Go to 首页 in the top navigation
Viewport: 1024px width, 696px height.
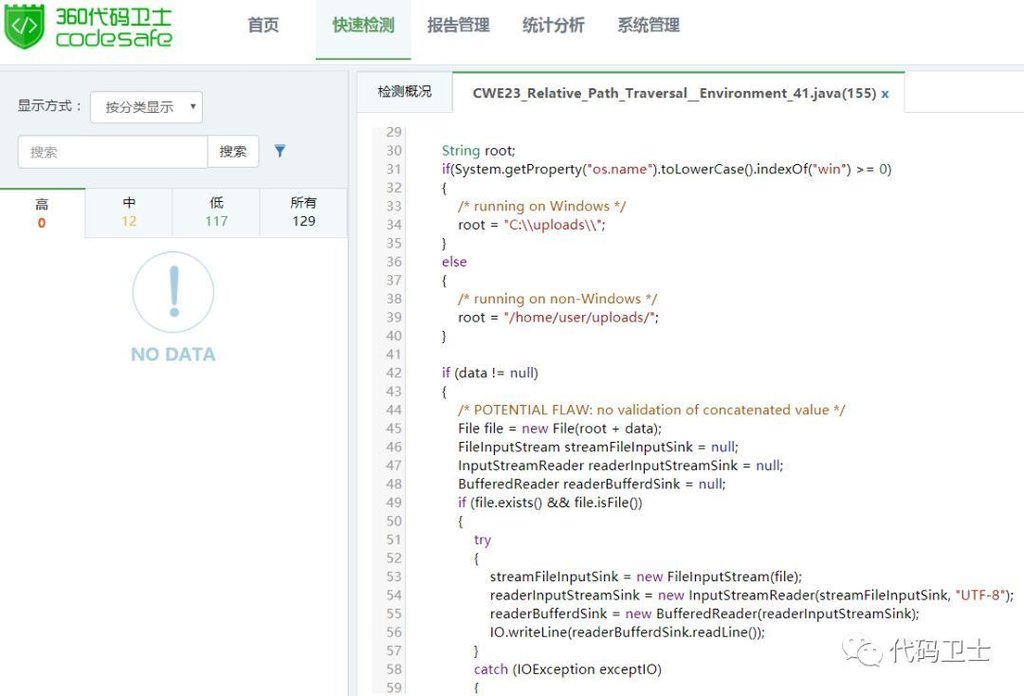tap(263, 26)
